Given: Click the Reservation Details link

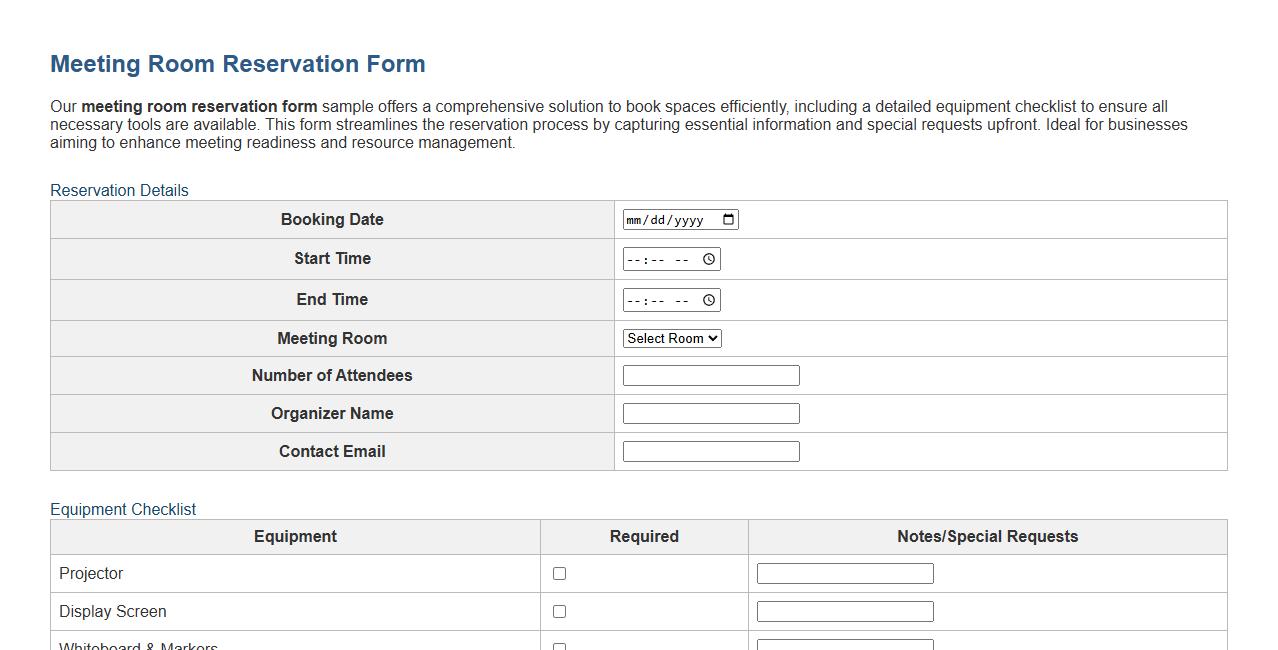Looking at the screenshot, I should [119, 190].
